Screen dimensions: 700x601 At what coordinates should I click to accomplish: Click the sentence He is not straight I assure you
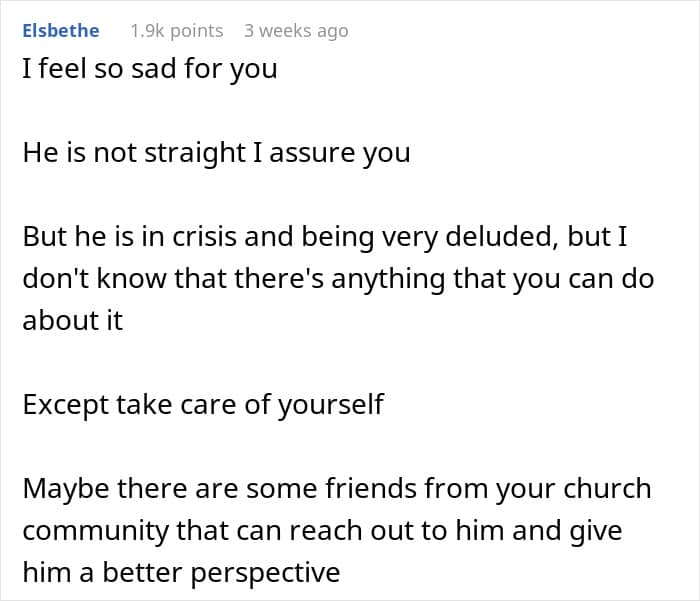coord(217,153)
